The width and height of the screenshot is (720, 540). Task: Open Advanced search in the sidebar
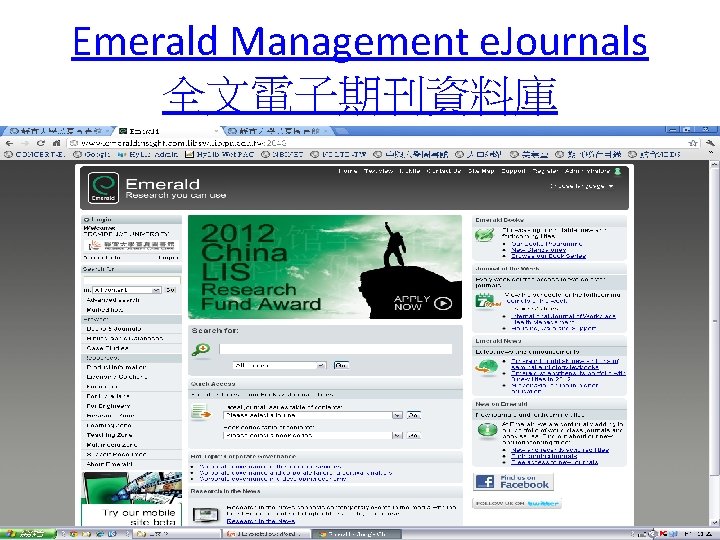click(113, 300)
